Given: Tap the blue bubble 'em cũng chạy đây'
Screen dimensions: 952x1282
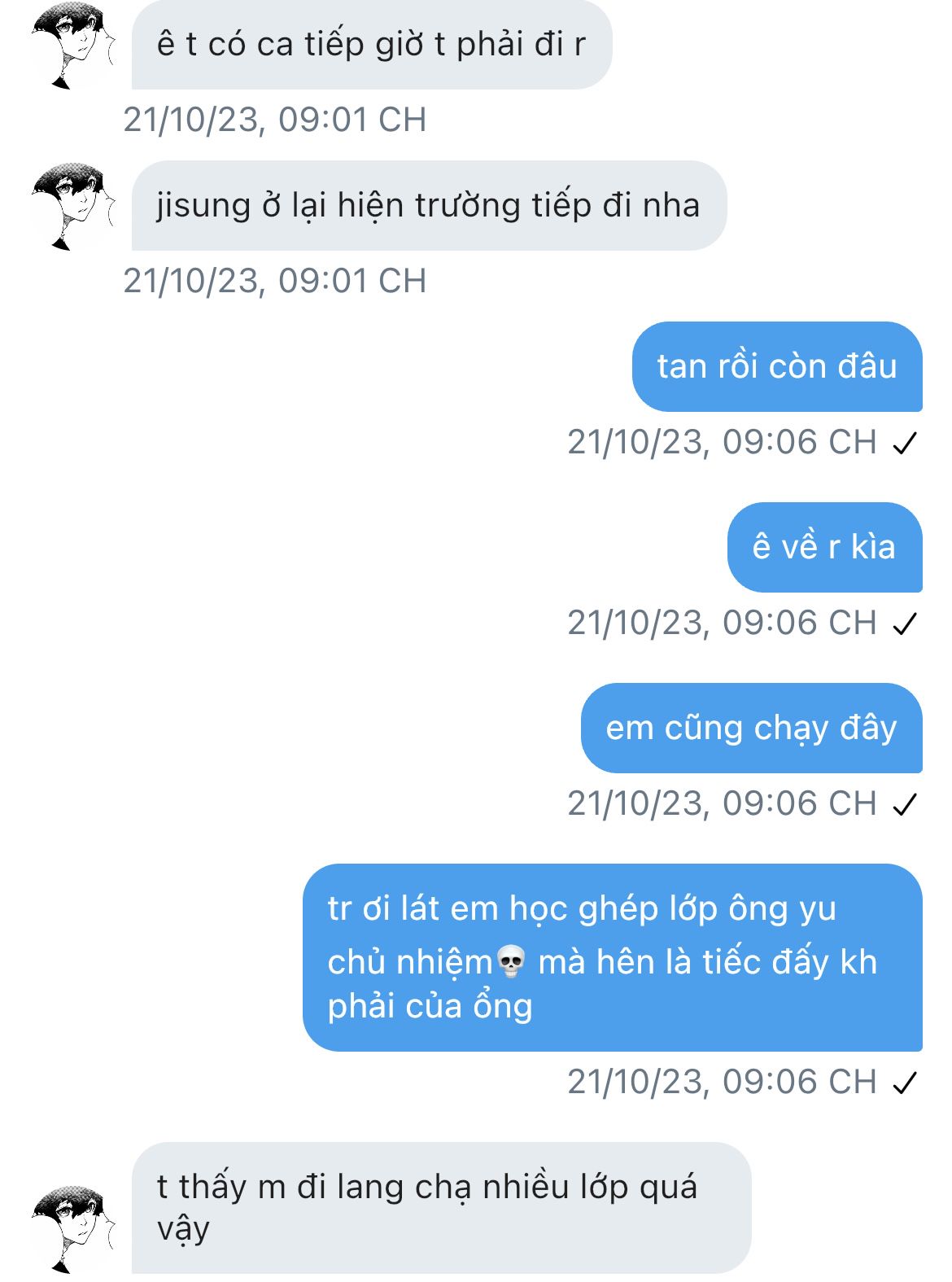Looking at the screenshot, I should pos(751,728).
